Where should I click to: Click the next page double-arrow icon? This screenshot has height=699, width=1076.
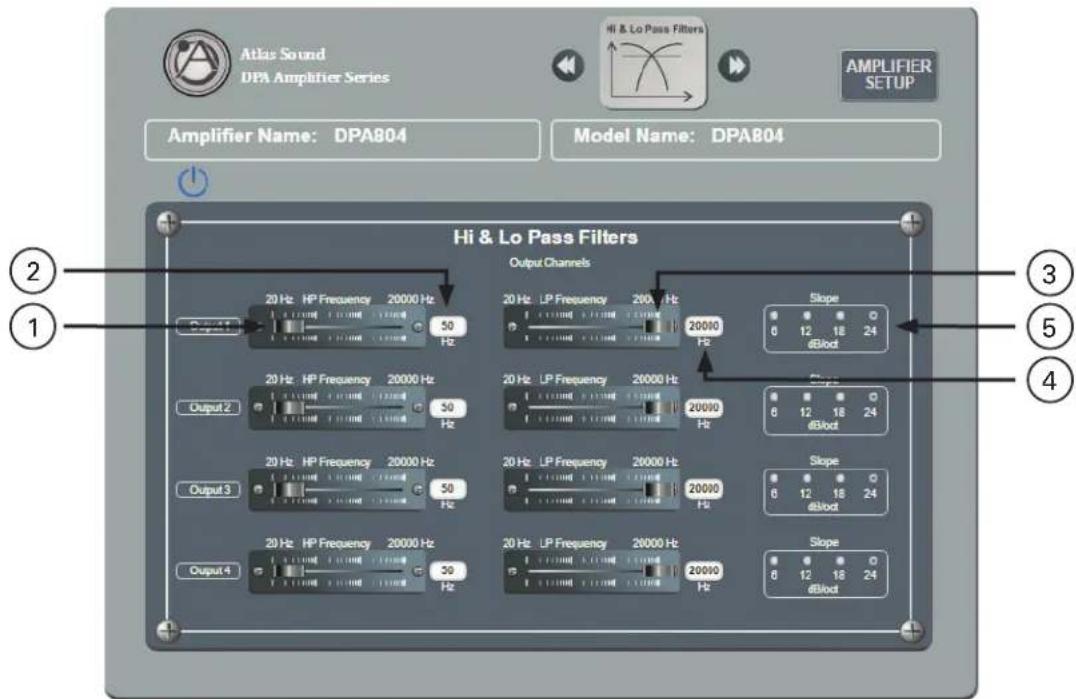[734, 66]
